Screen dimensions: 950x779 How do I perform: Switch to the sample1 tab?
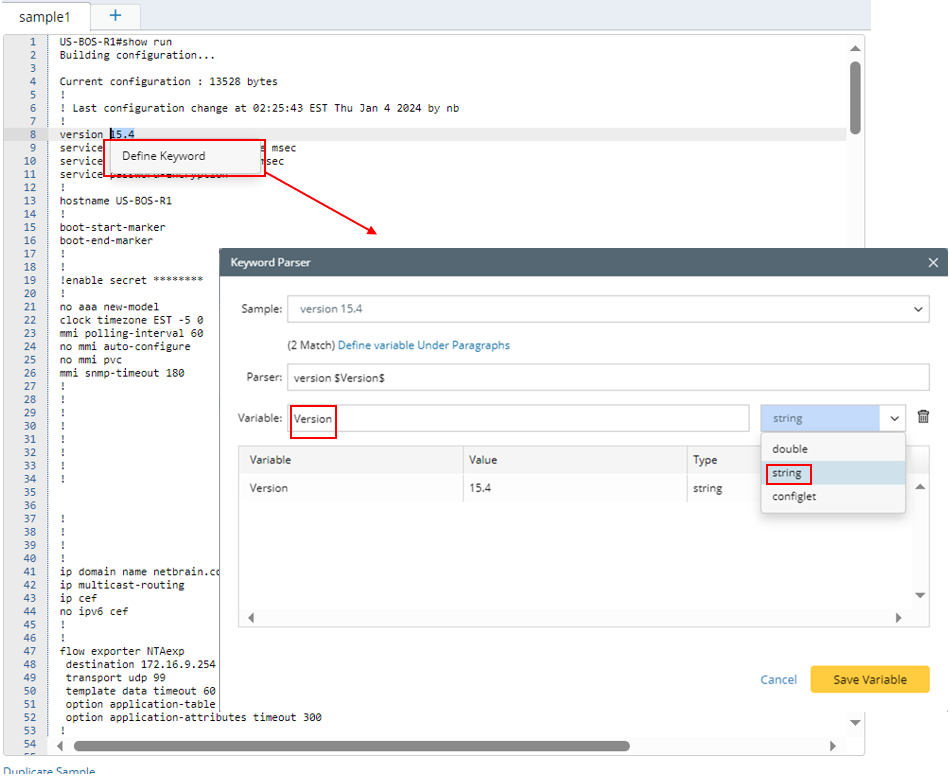click(44, 16)
